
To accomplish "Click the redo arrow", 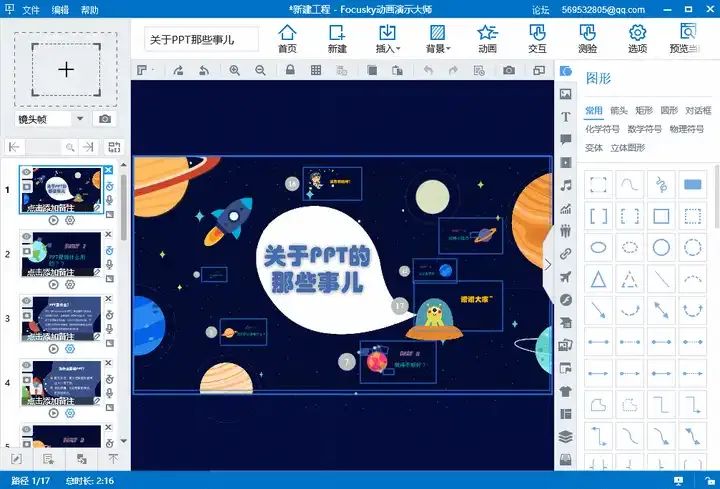I will point(453,70).
